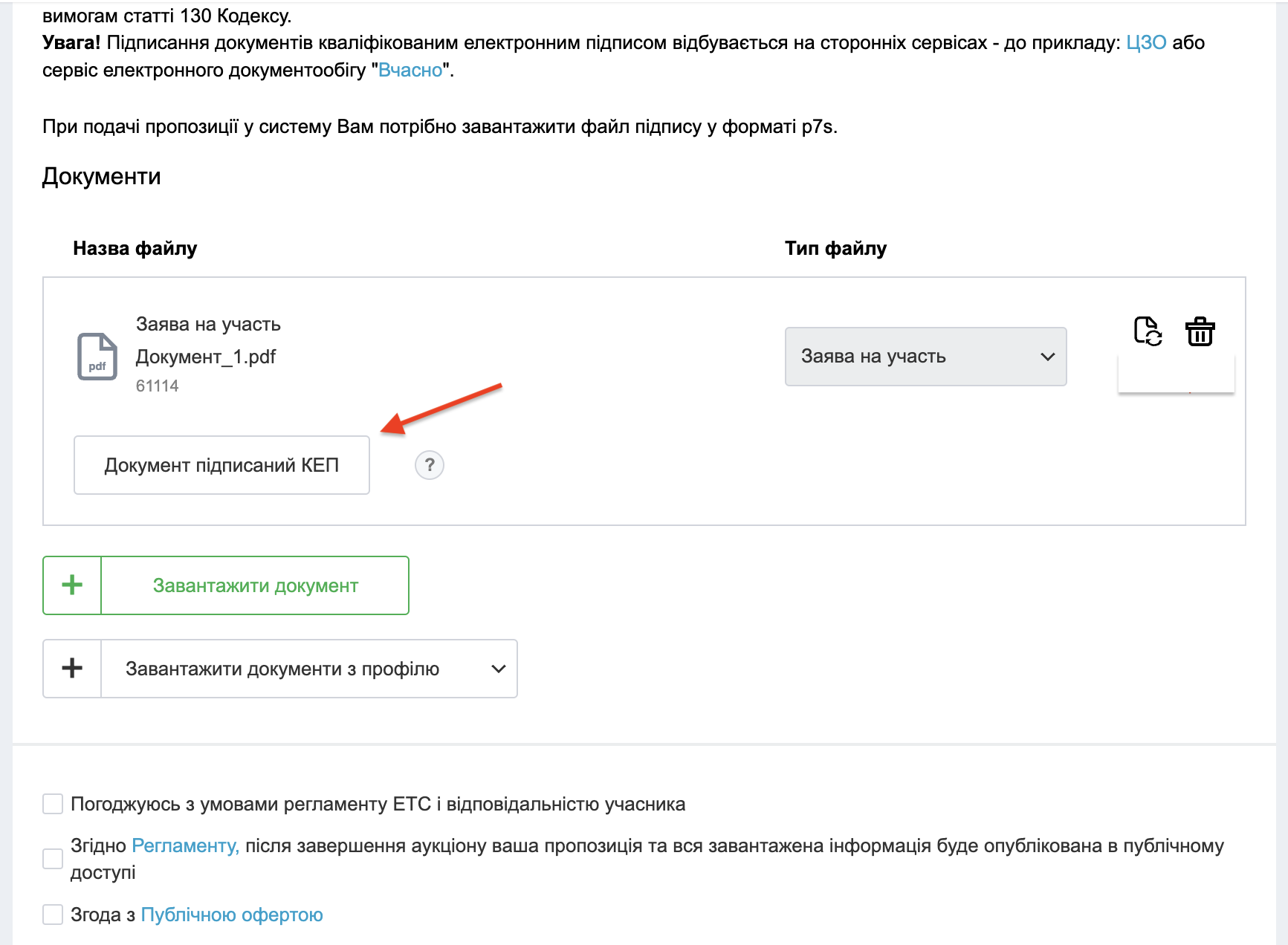Click the white tooltip box under icons
Viewport: 1288px width, 945px height.
[x=1175, y=376]
